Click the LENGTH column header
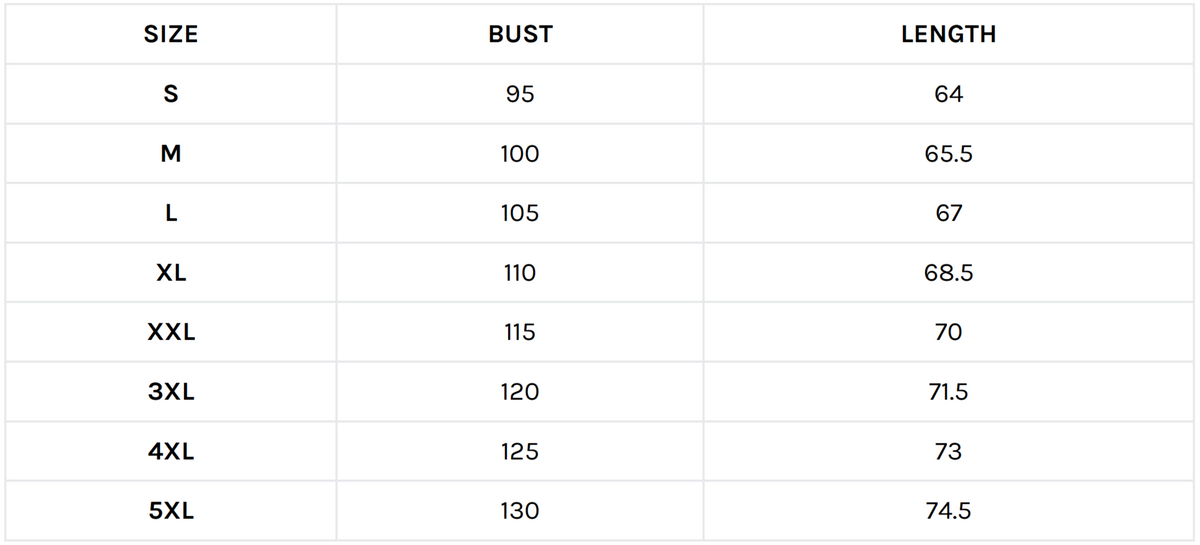 pos(948,35)
